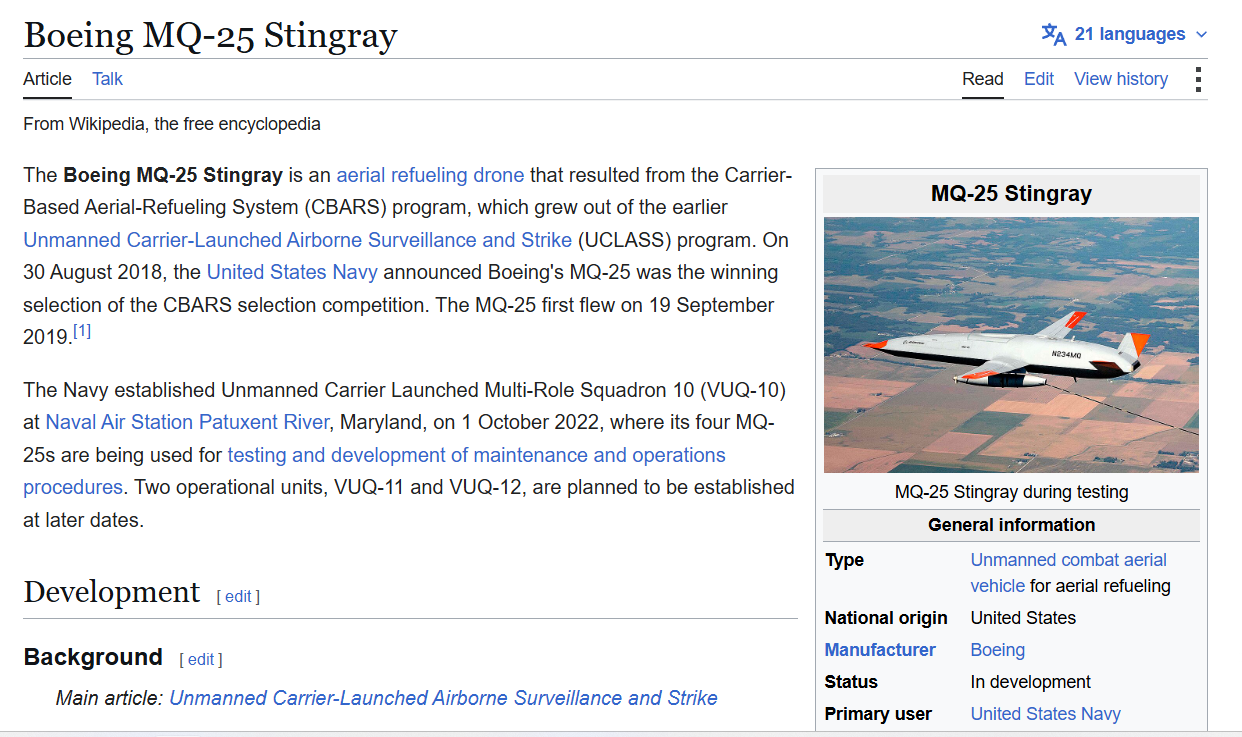Image resolution: width=1242 pixels, height=737 pixels.
Task: Select the Primary user label
Action: (x=878, y=714)
